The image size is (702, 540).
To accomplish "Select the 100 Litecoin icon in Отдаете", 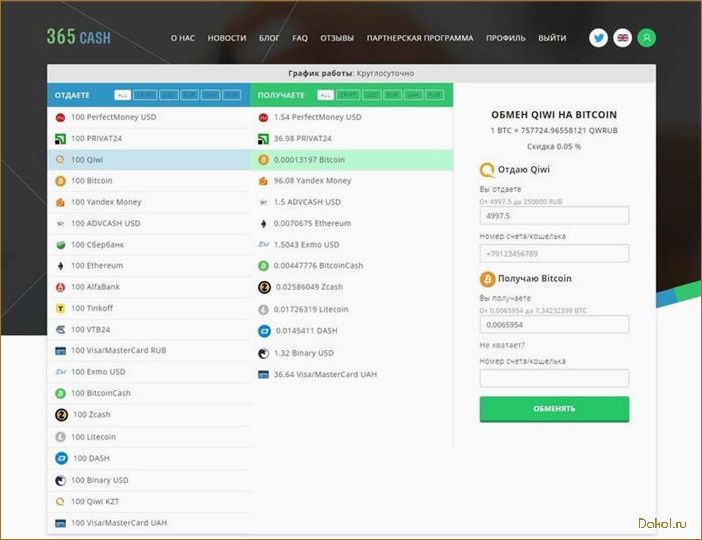I will tap(60, 437).
